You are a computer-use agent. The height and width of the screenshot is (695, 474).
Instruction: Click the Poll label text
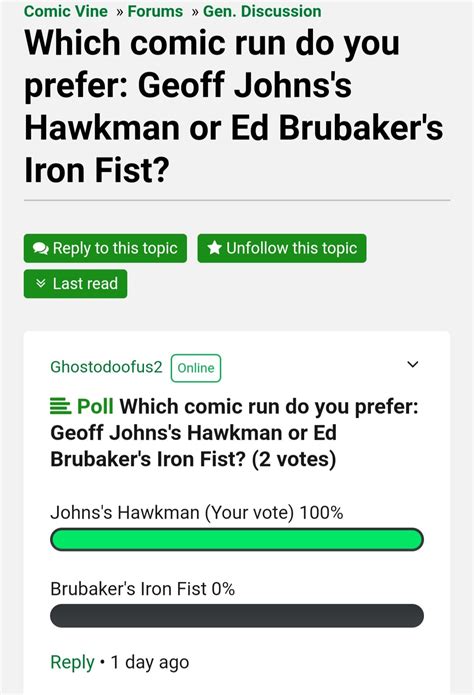click(x=95, y=406)
